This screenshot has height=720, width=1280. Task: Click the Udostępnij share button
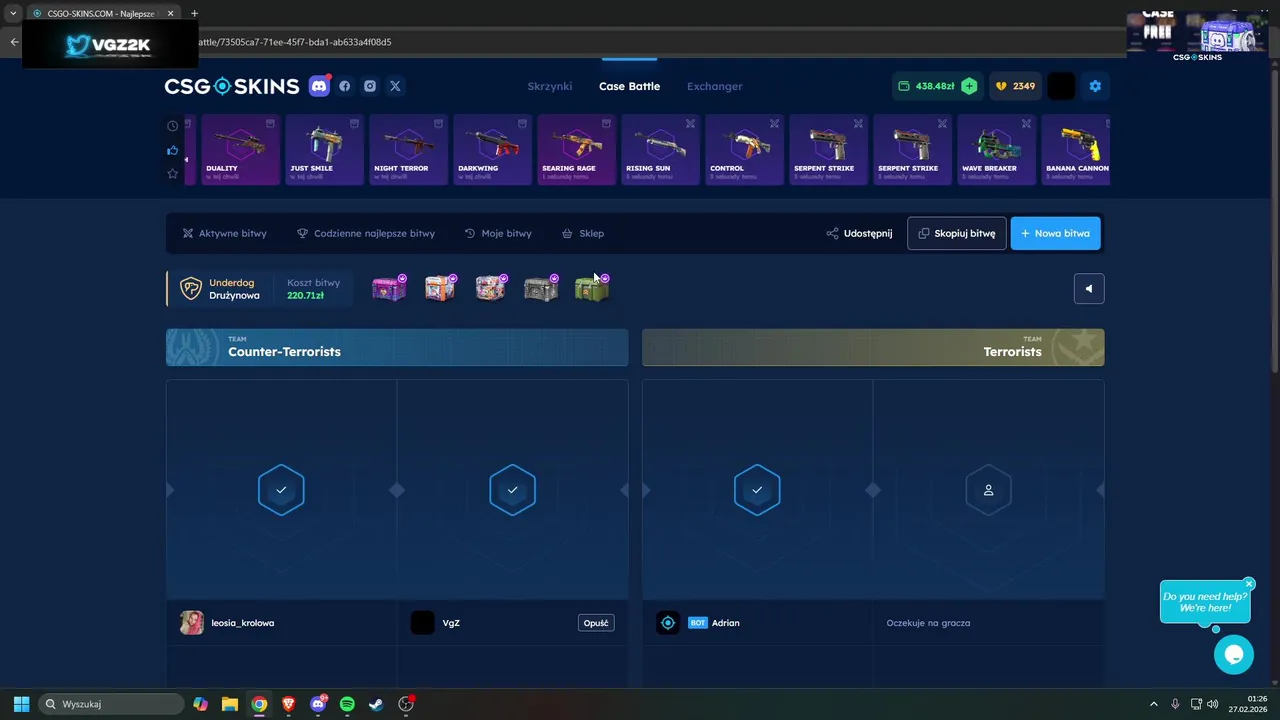coord(859,233)
